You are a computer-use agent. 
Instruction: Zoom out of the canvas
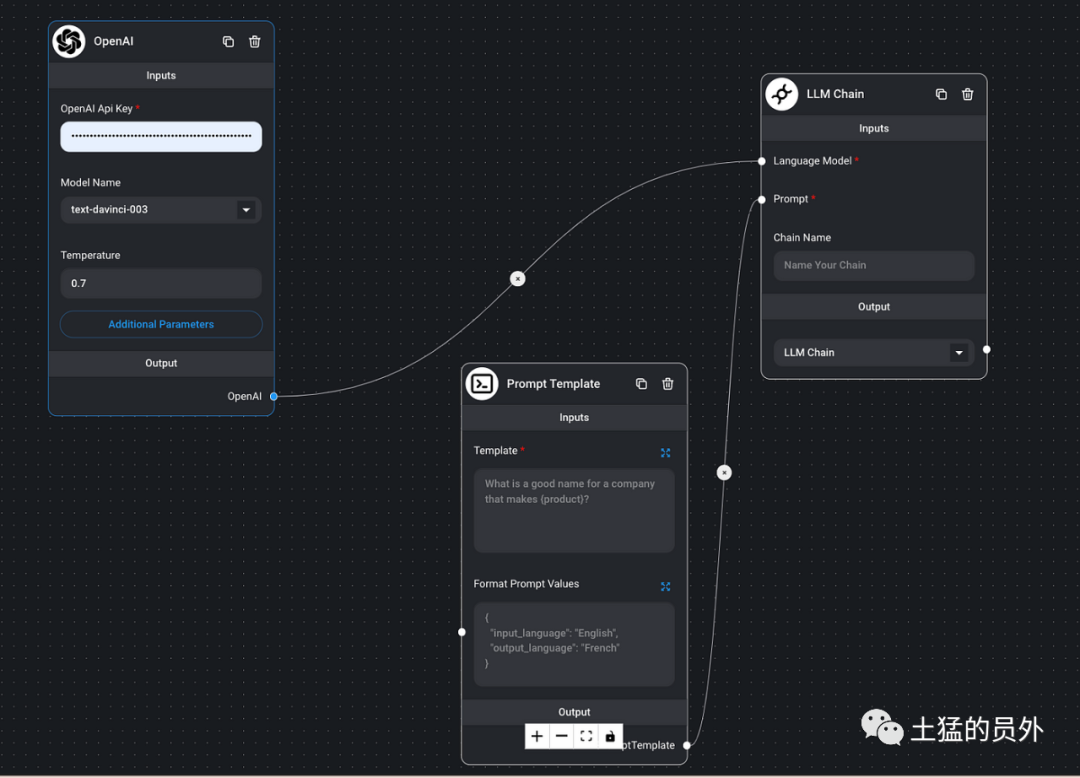[562, 736]
